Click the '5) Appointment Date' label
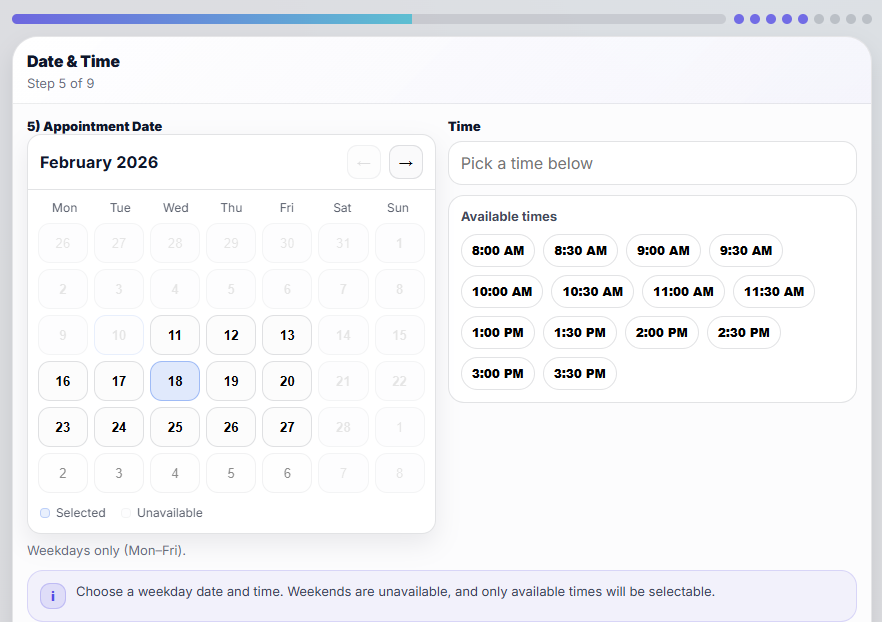 click(94, 127)
